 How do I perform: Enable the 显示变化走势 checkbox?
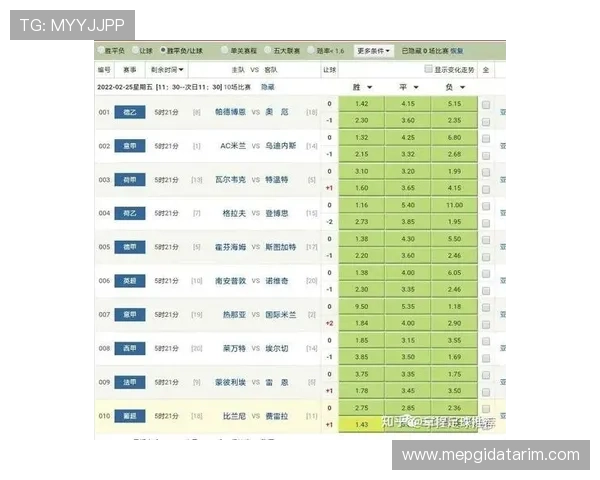pos(429,69)
